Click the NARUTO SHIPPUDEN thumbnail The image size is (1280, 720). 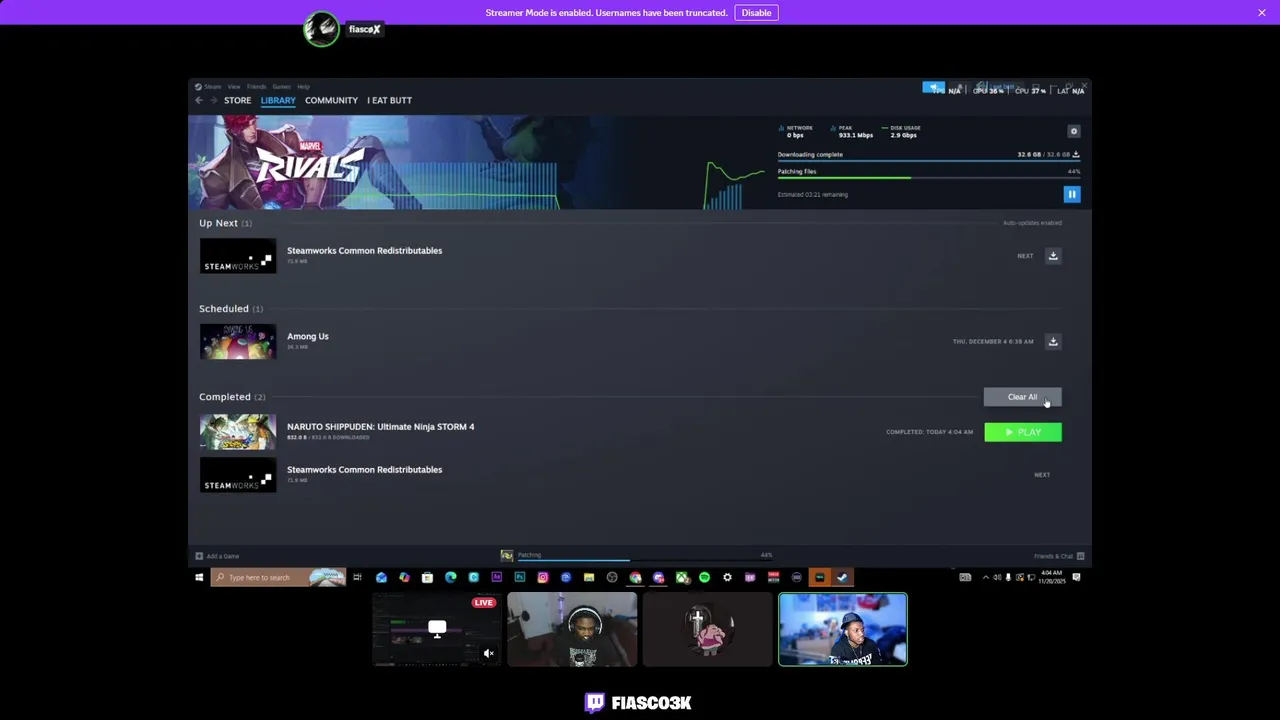pos(237,432)
